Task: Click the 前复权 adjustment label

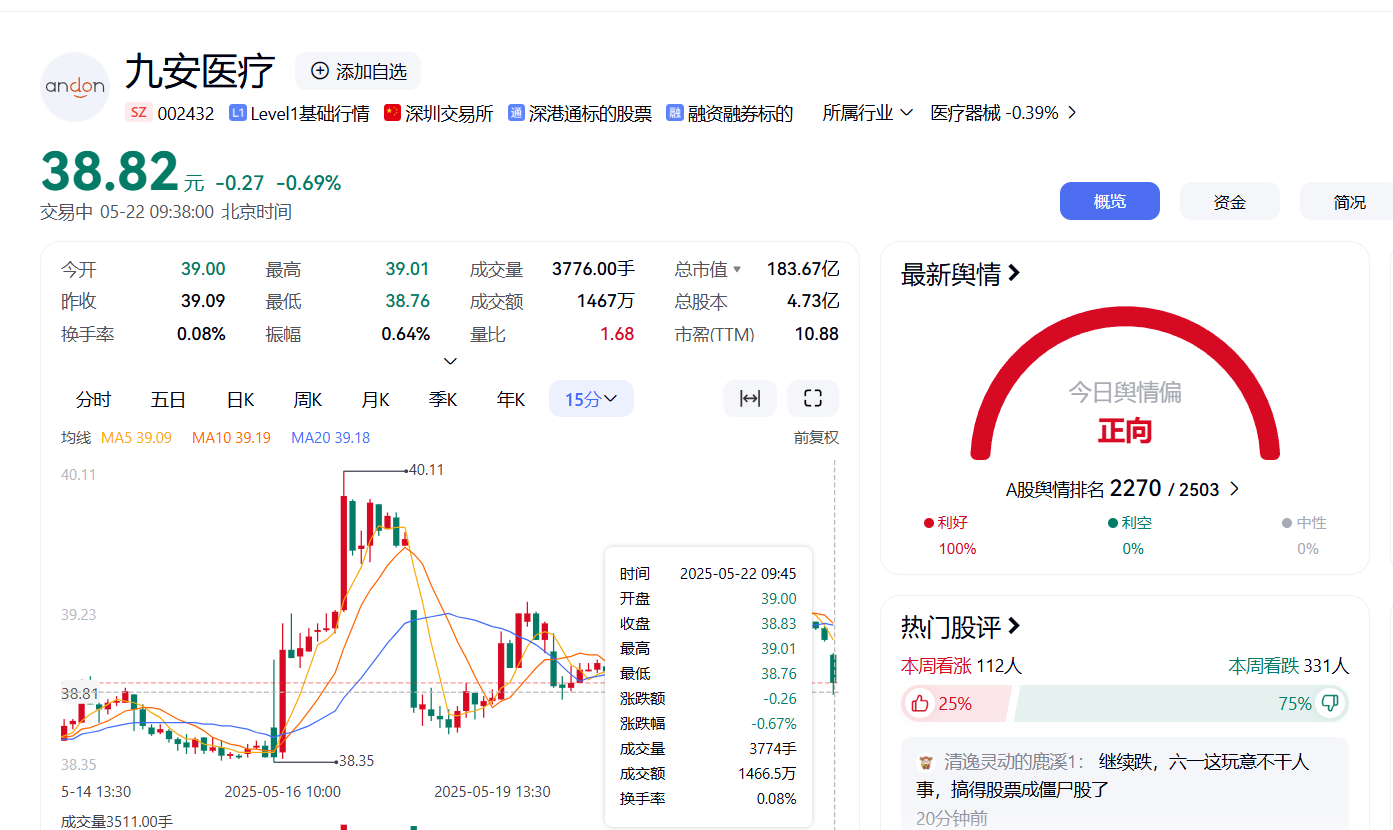Action: (x=816, y=437)
